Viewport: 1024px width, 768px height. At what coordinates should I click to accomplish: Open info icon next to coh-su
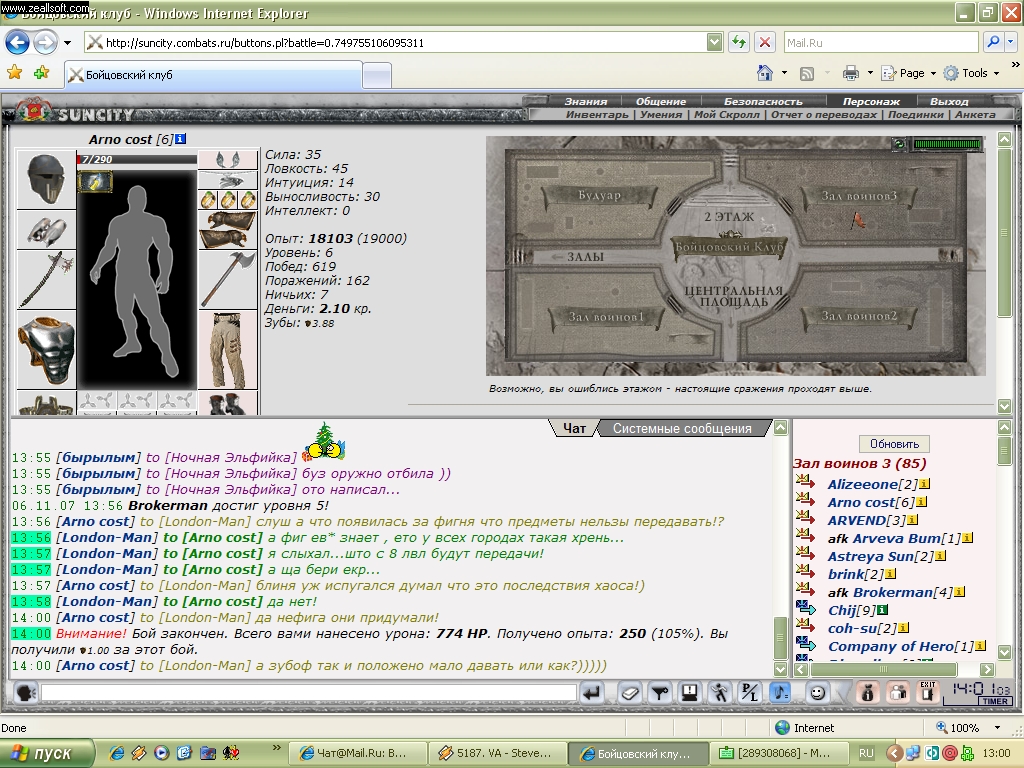[x=903, y=628]
